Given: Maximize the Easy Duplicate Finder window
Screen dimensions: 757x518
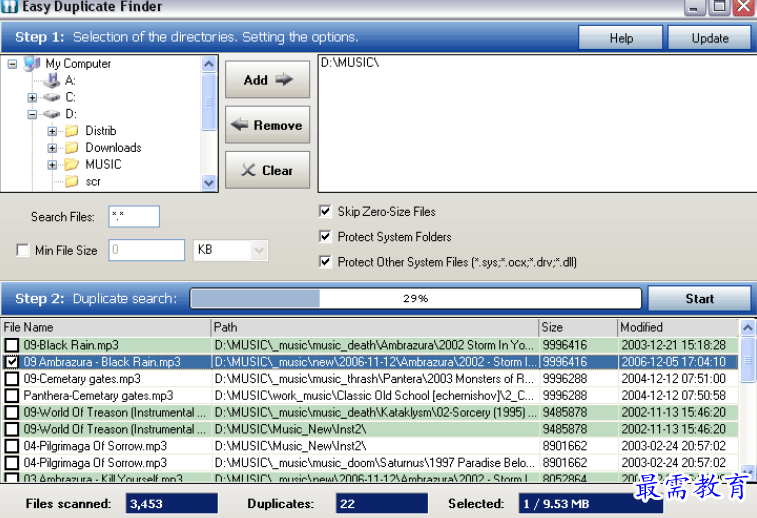Looking at the screenshot, I should point(719,7).
